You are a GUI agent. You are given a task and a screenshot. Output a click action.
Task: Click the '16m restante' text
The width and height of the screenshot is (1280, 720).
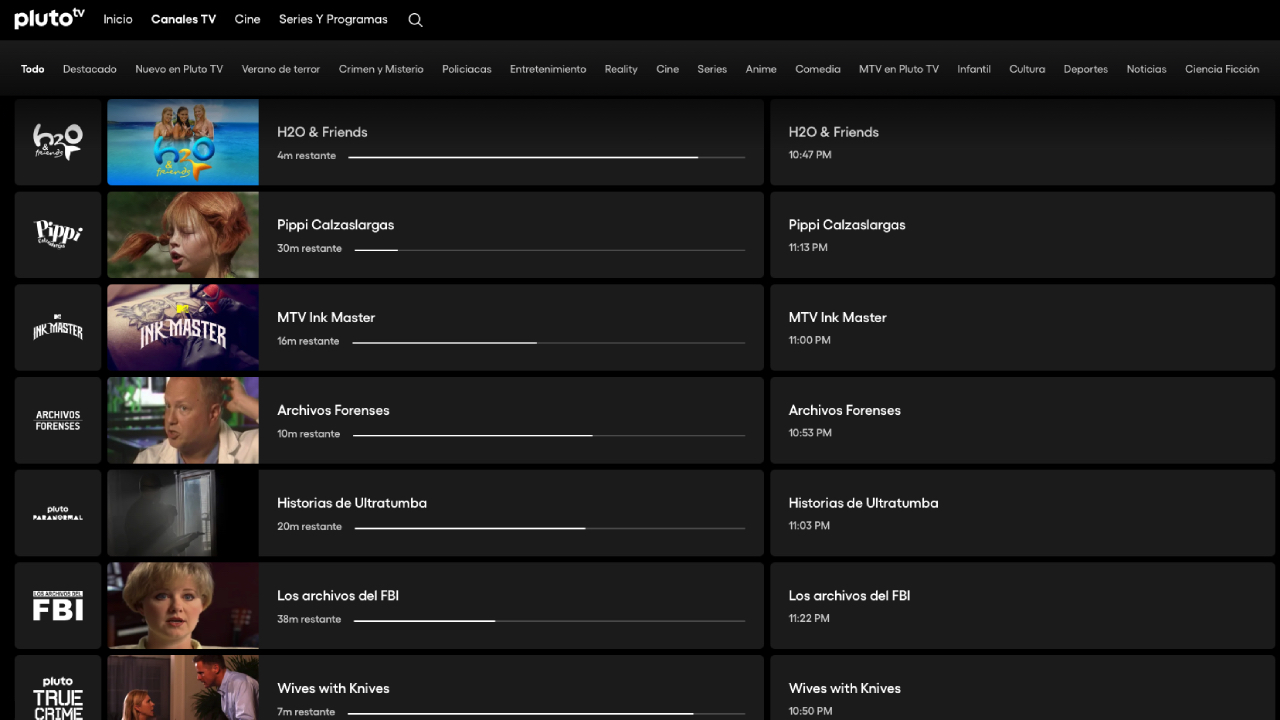point(308,341)
